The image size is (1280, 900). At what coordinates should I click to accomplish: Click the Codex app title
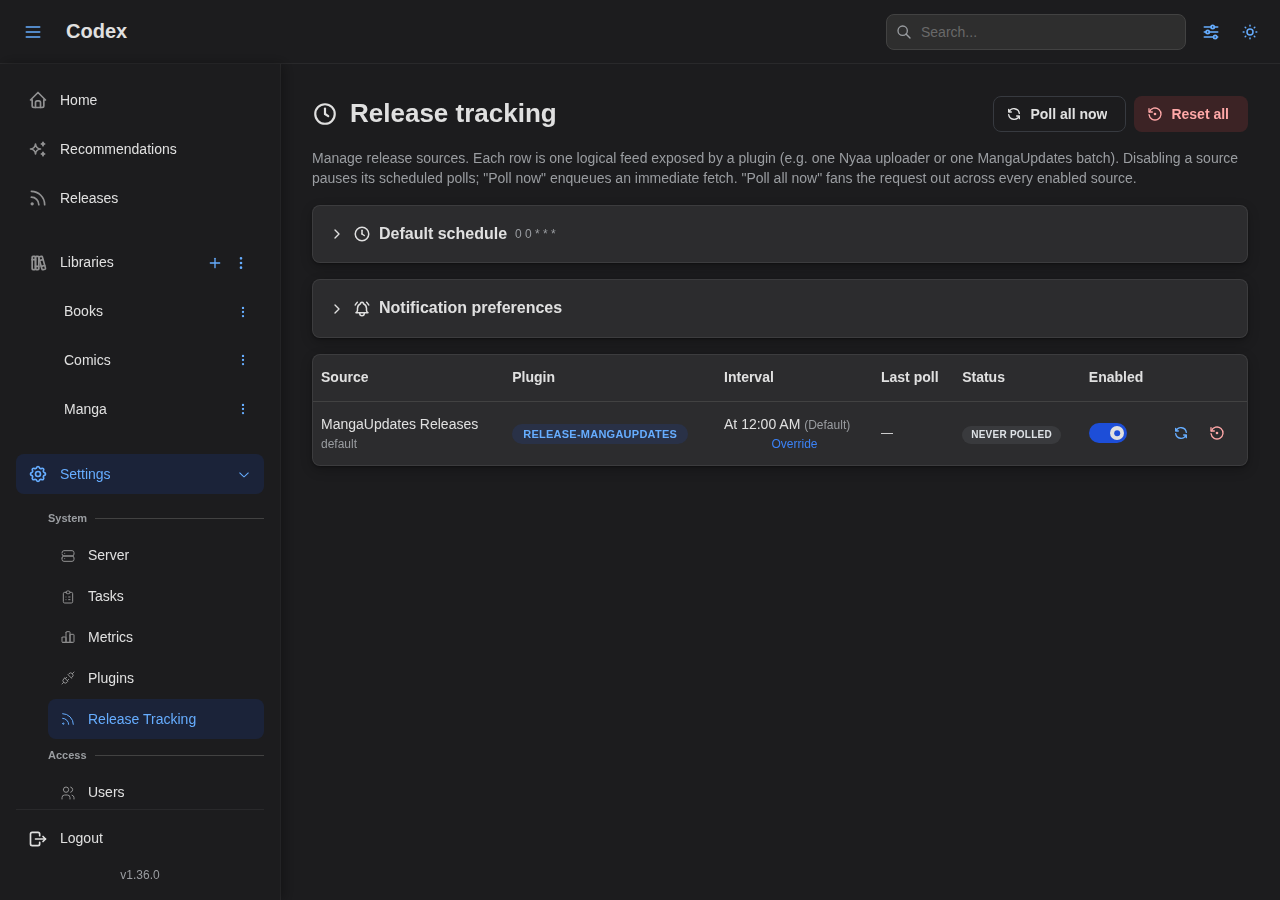[x=96, y=31]
